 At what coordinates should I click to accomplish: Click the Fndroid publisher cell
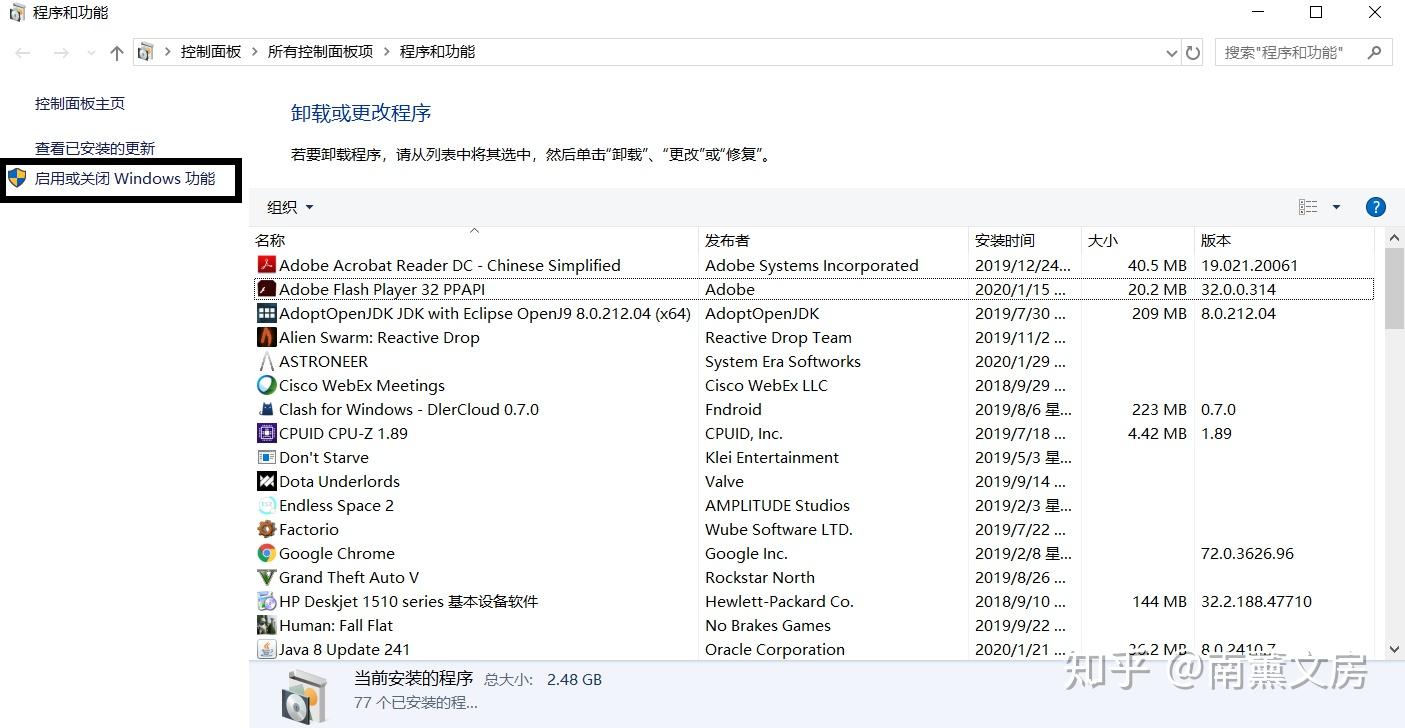pyautogui.click(x=733, y=409)
